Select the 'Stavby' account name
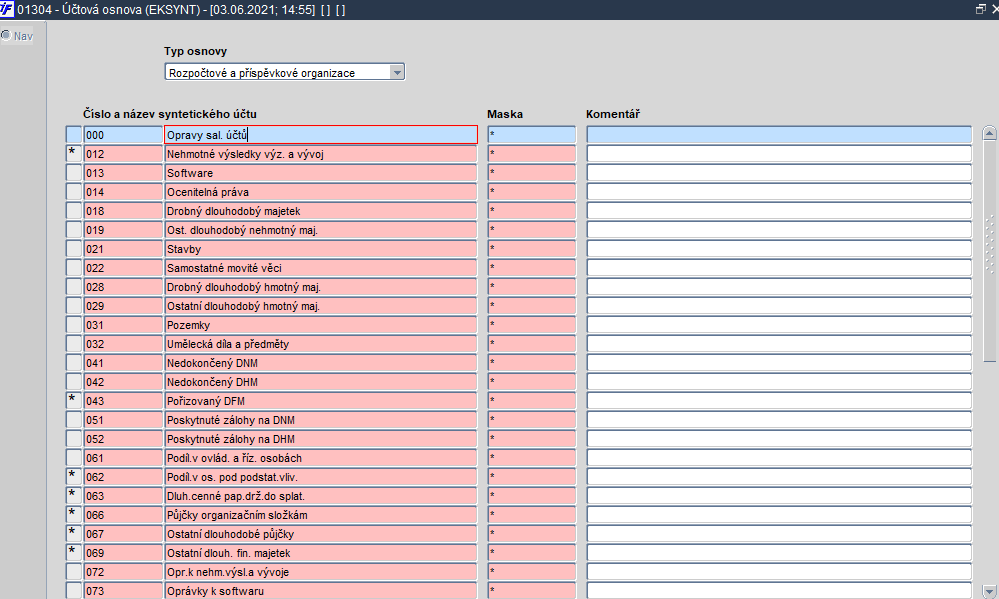 pyautogui.click(x=321, y=249)
